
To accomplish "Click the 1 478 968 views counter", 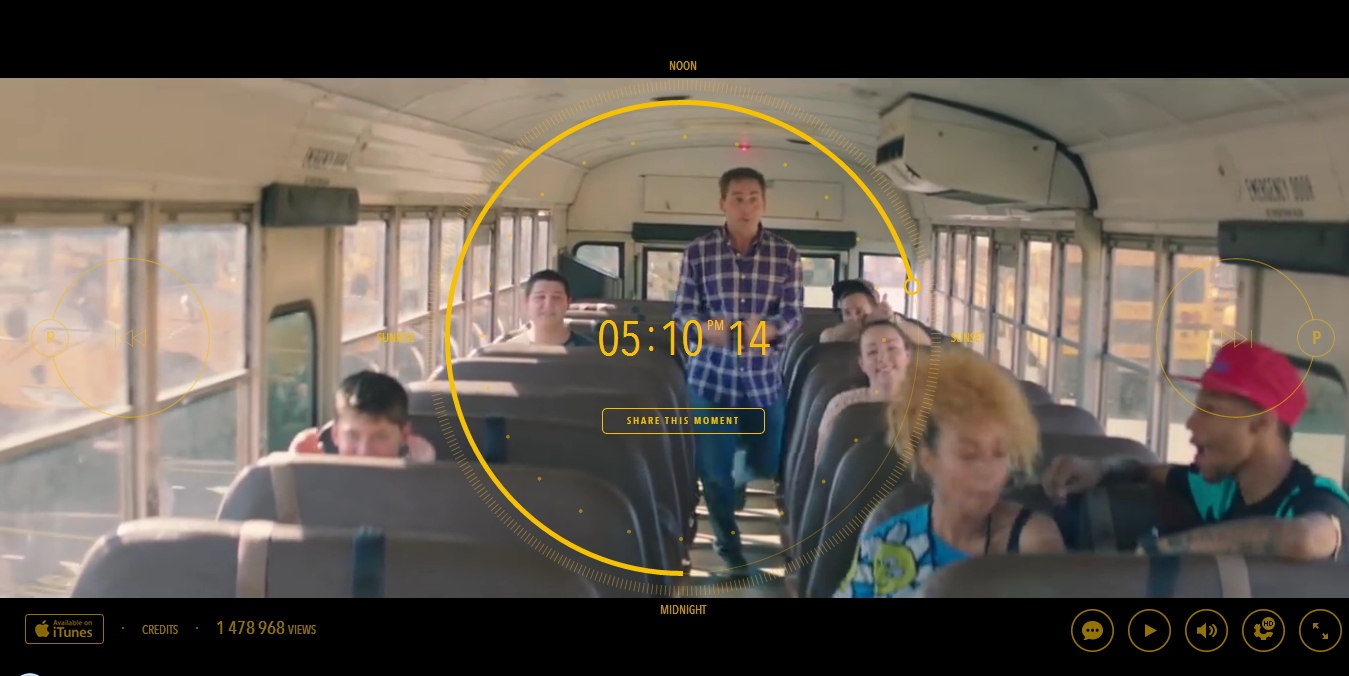I will click(266, 629).
